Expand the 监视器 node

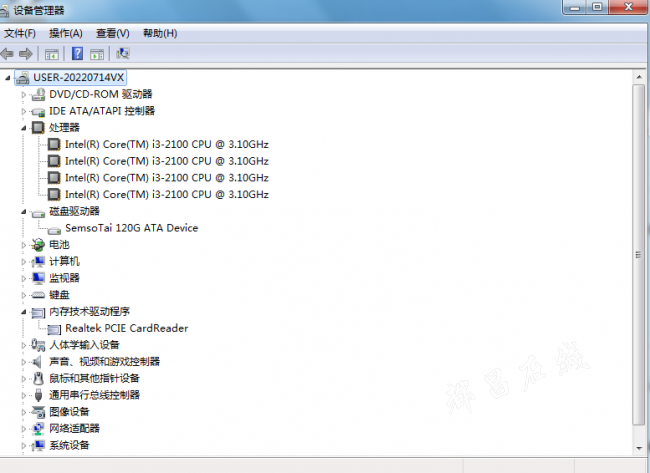(x=24, y=278)
